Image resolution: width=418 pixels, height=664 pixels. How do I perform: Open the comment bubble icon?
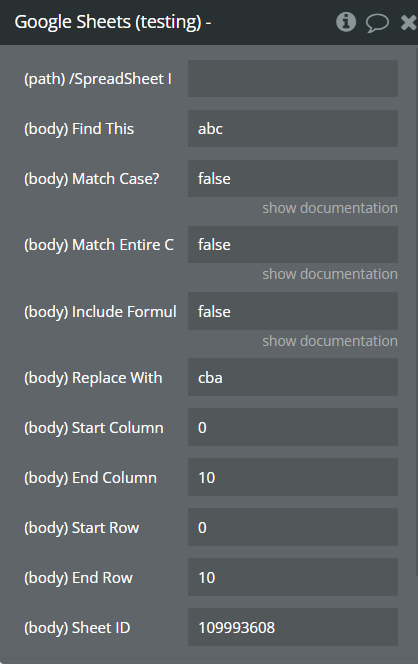[377, 22]
